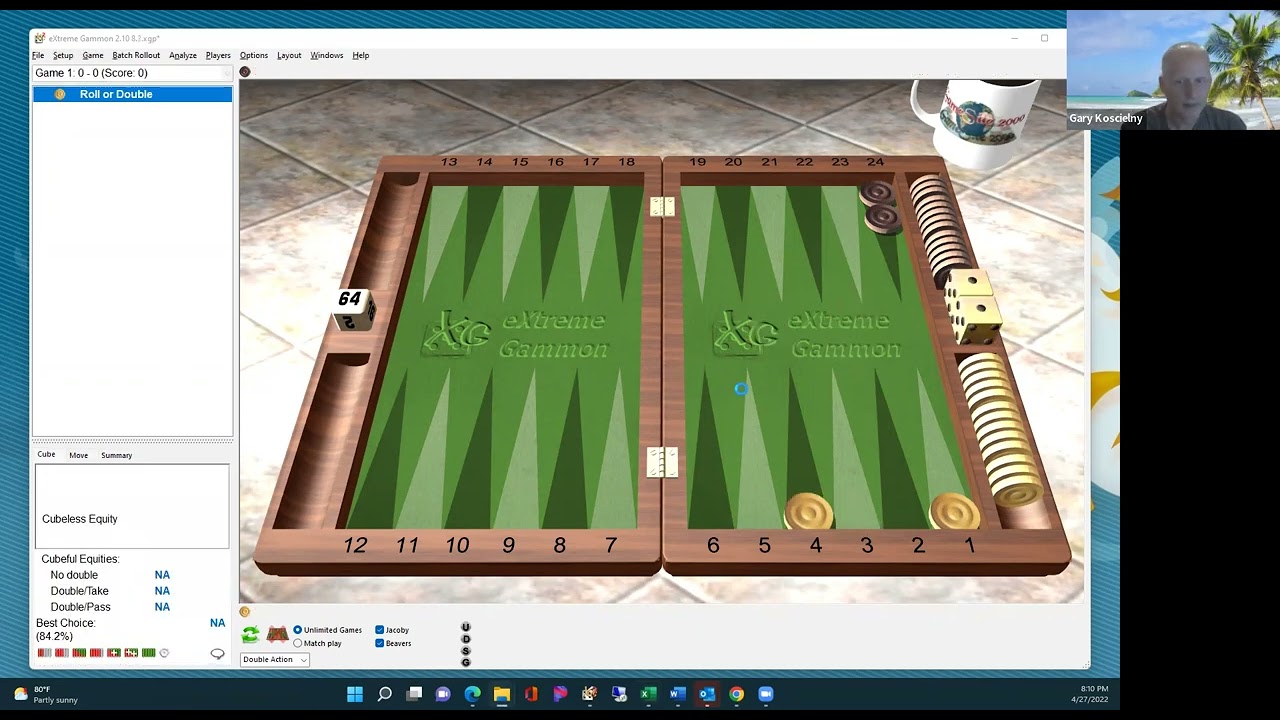Switch to the Cube tab
This screenshot has width=1280, height=720.
coord(46,455)
